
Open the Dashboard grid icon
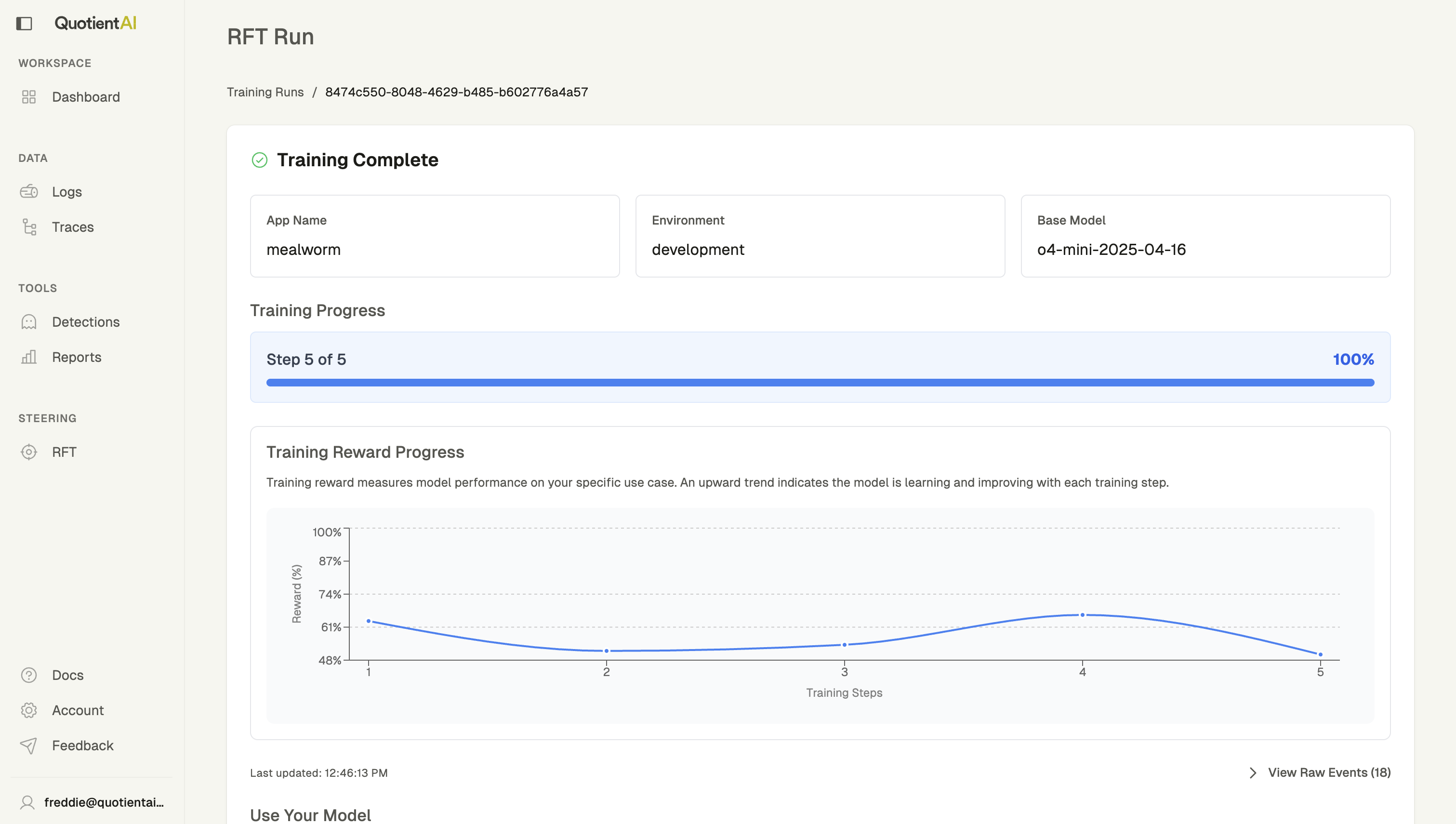coord(29,97)
